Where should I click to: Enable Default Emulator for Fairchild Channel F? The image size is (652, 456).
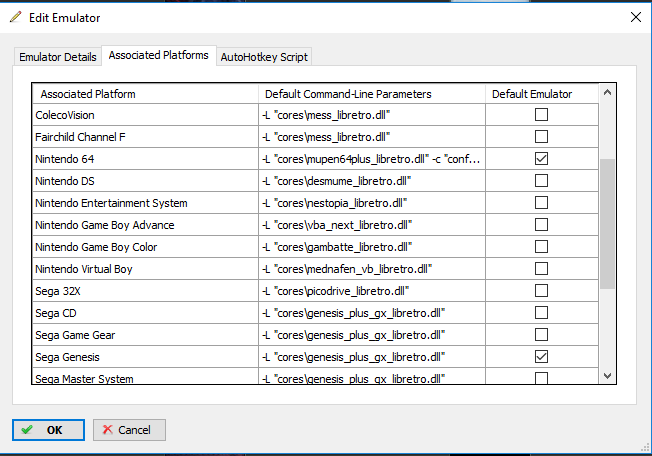[541, 137]
